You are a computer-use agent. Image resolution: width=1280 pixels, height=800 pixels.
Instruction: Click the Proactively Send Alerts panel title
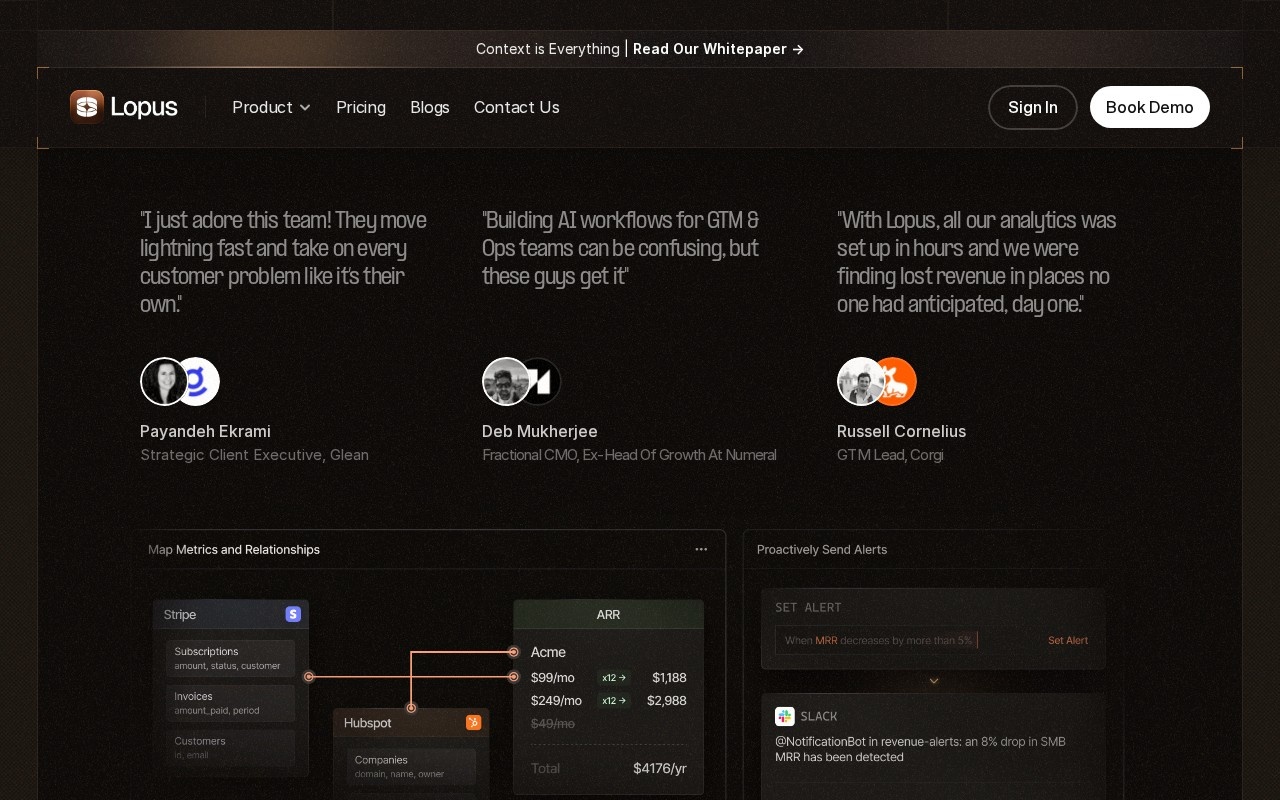pos(822,549)
